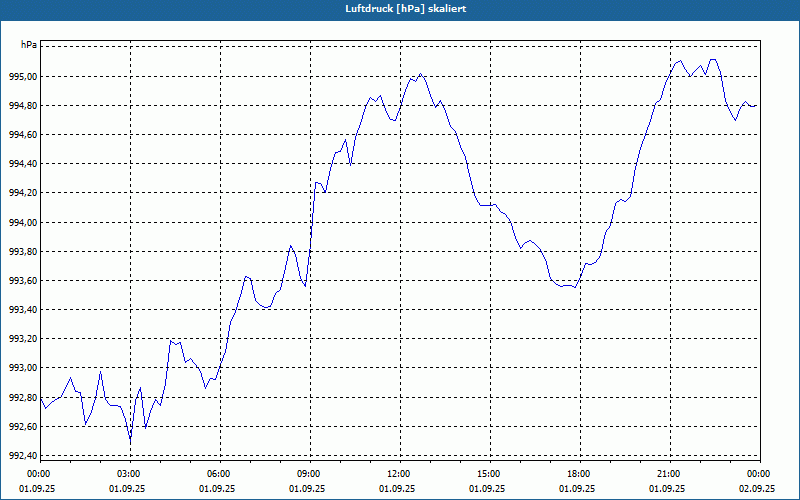Screen dimensions: 800x500
Task: Click the 06:00 time axis label
Action: coord(220,474)
